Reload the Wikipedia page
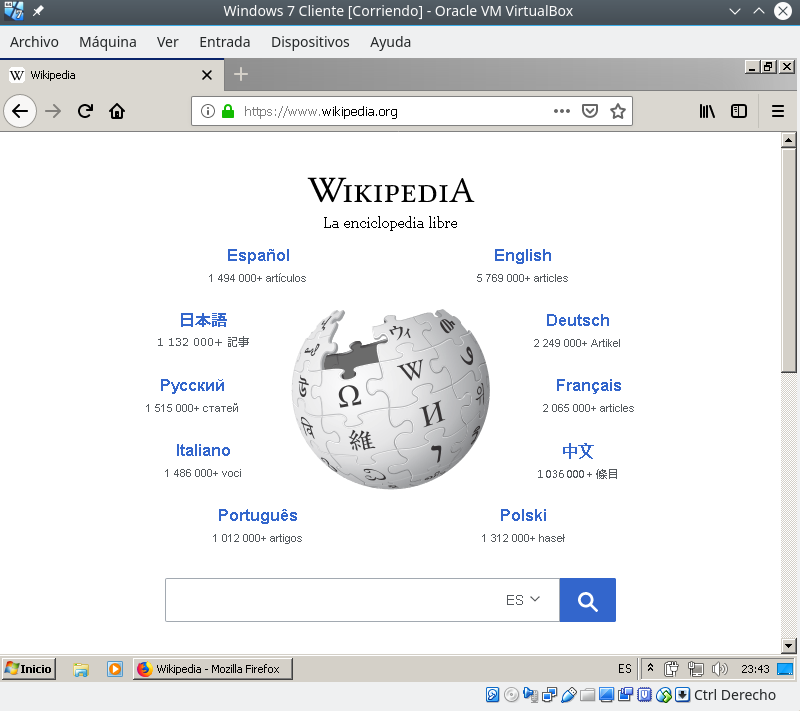 (x=85, y=111)
